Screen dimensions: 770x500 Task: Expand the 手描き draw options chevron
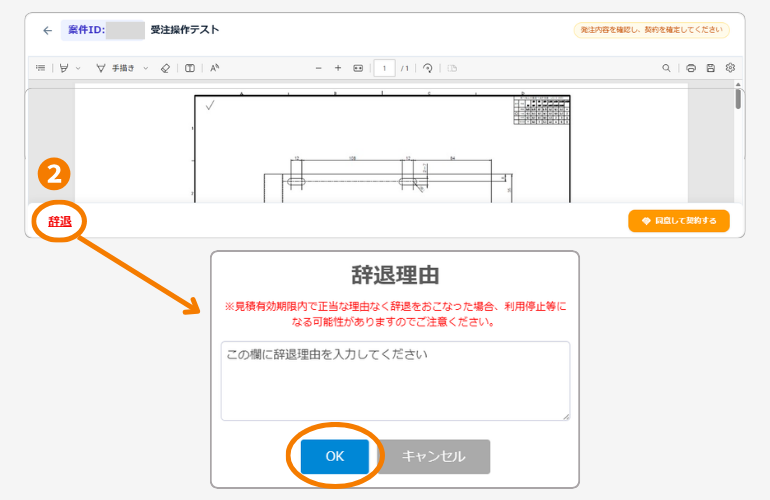(146, 68)
